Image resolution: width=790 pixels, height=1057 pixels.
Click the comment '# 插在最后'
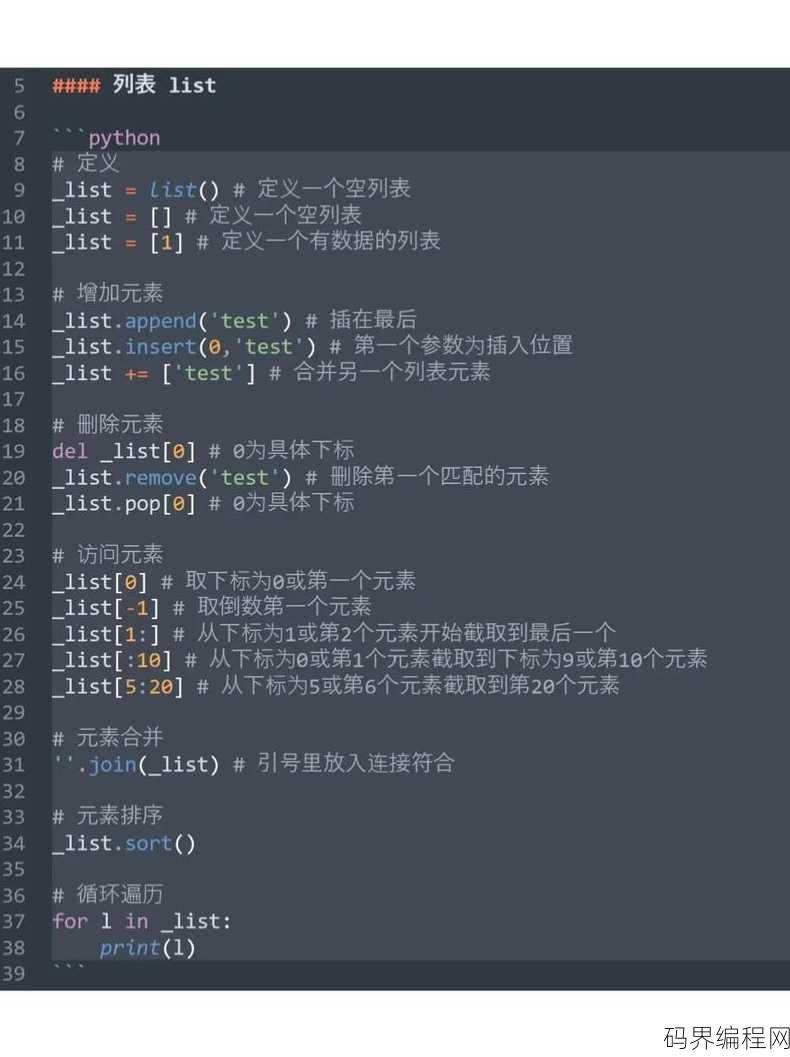(x=361, y=320)
